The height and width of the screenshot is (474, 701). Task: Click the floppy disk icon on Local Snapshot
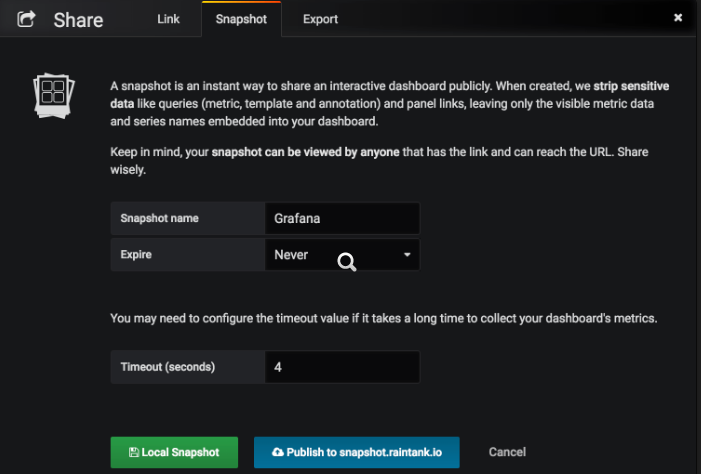[134, 452]
